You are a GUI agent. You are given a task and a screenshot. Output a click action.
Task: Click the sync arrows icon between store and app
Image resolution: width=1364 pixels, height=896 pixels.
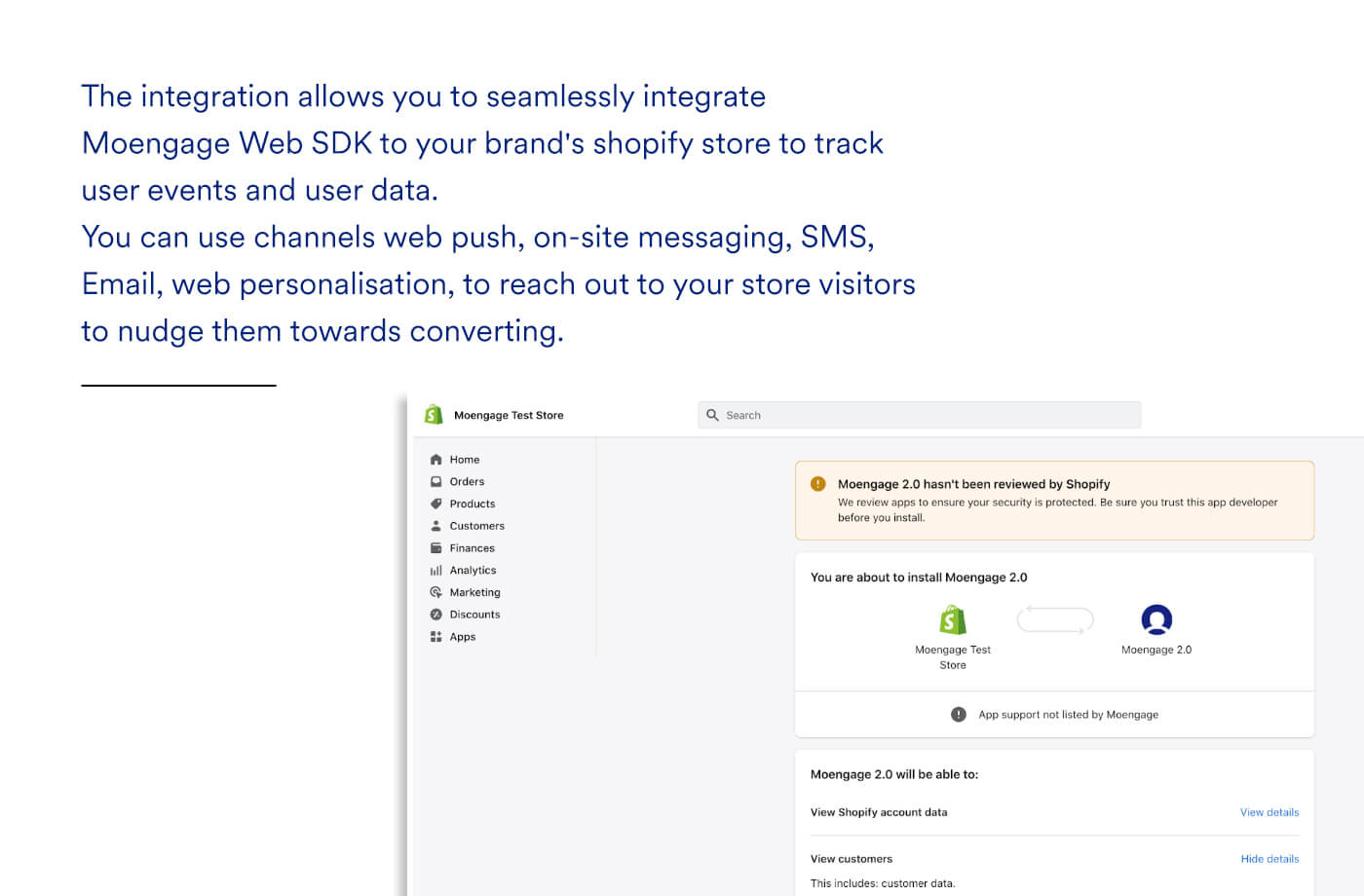click(x=1055, y=619)
